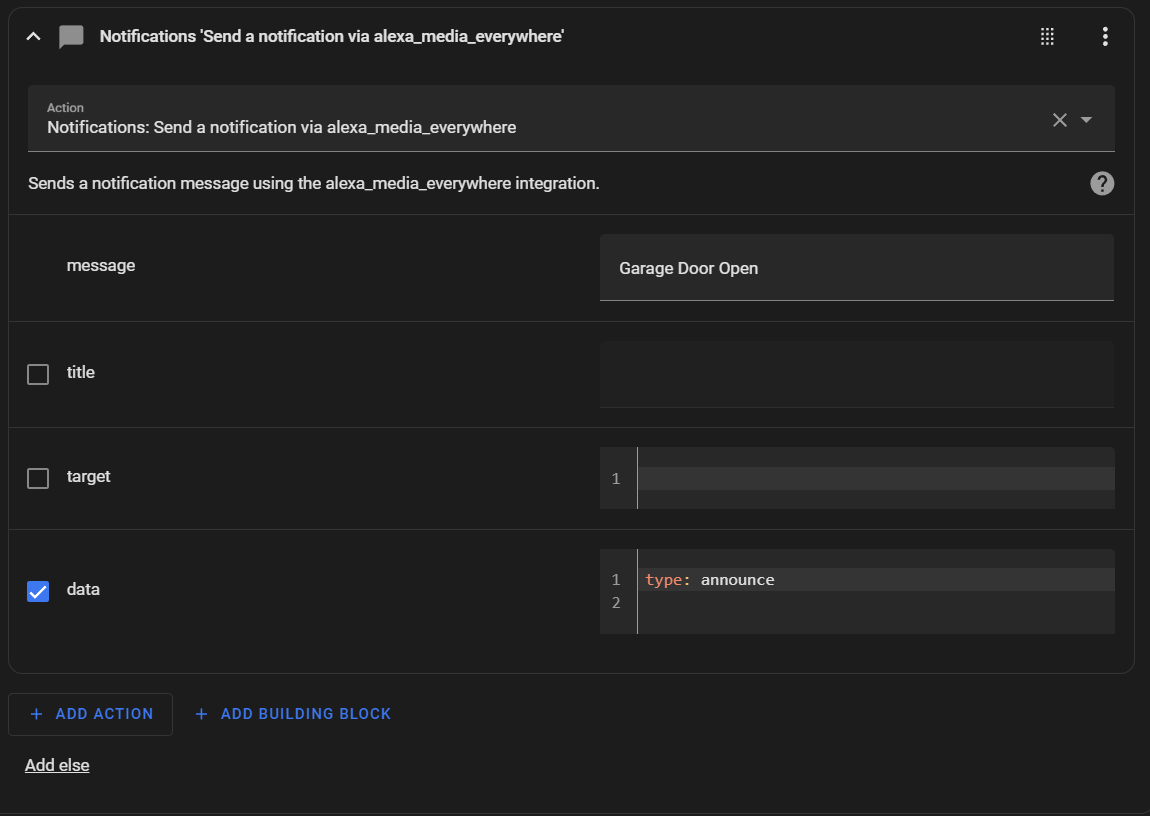Click the plus icon beside Add Action
Screen dimensions: 1150x816
[37, 714]
